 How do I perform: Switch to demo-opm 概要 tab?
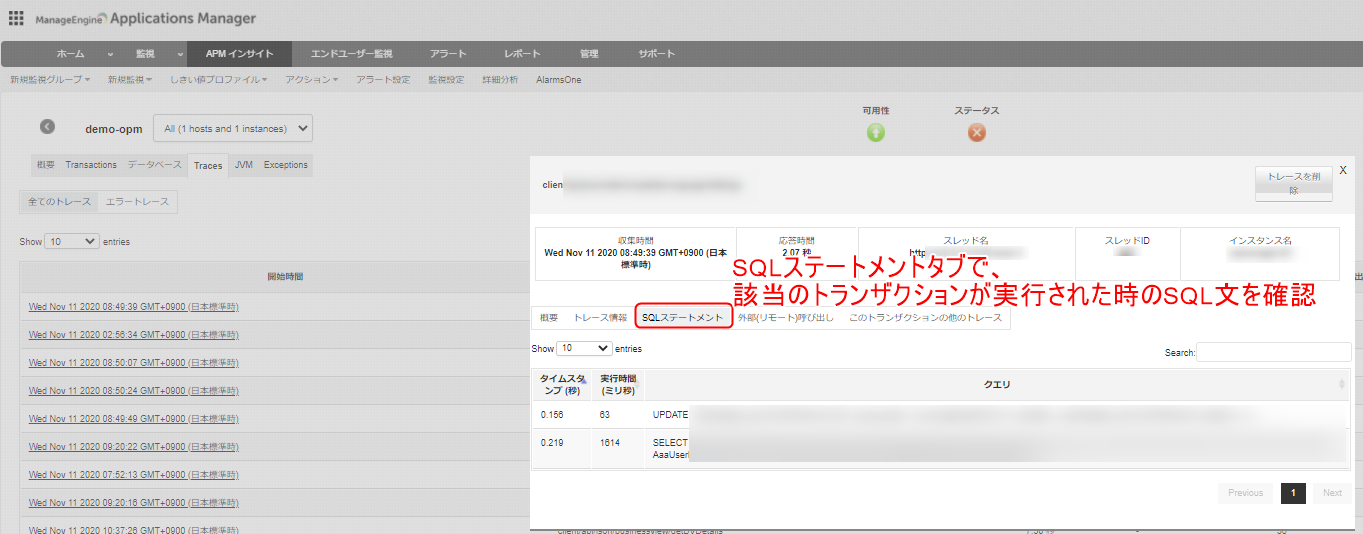point(46,165)
